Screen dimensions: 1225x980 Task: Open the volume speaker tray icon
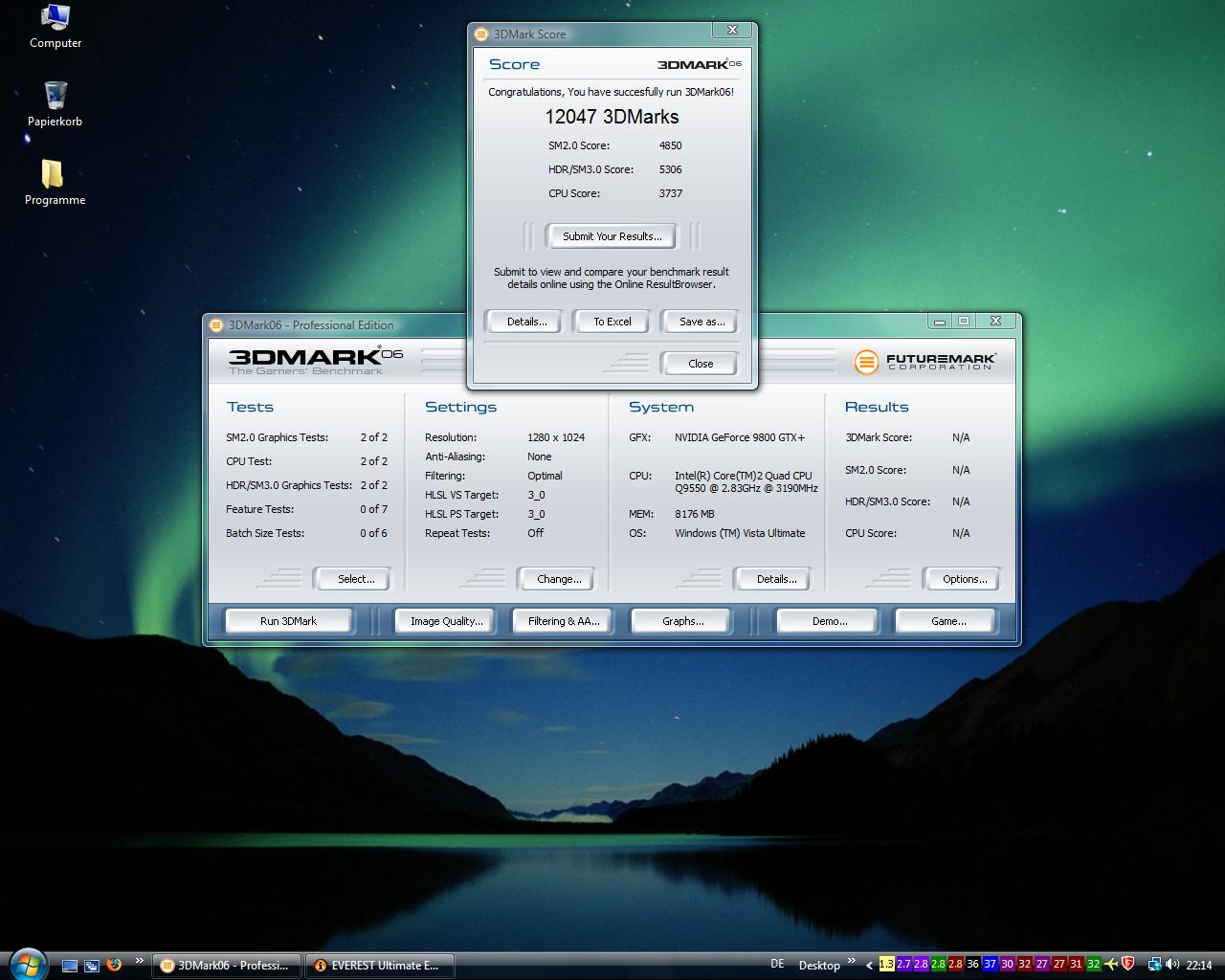[x=1172, y=965]
